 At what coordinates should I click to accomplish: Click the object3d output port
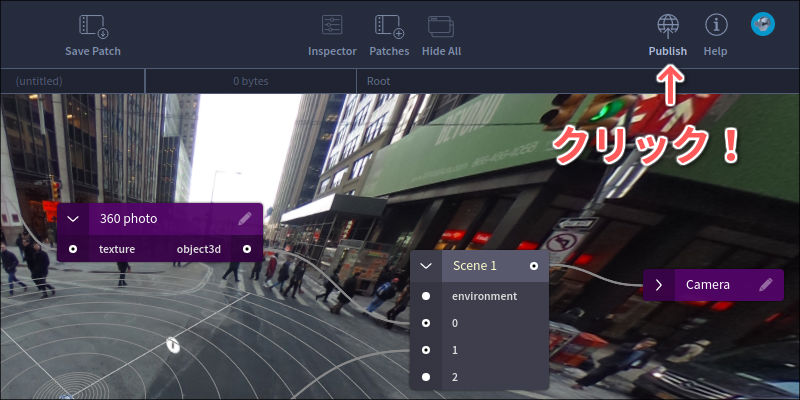(x=247, y=249)
